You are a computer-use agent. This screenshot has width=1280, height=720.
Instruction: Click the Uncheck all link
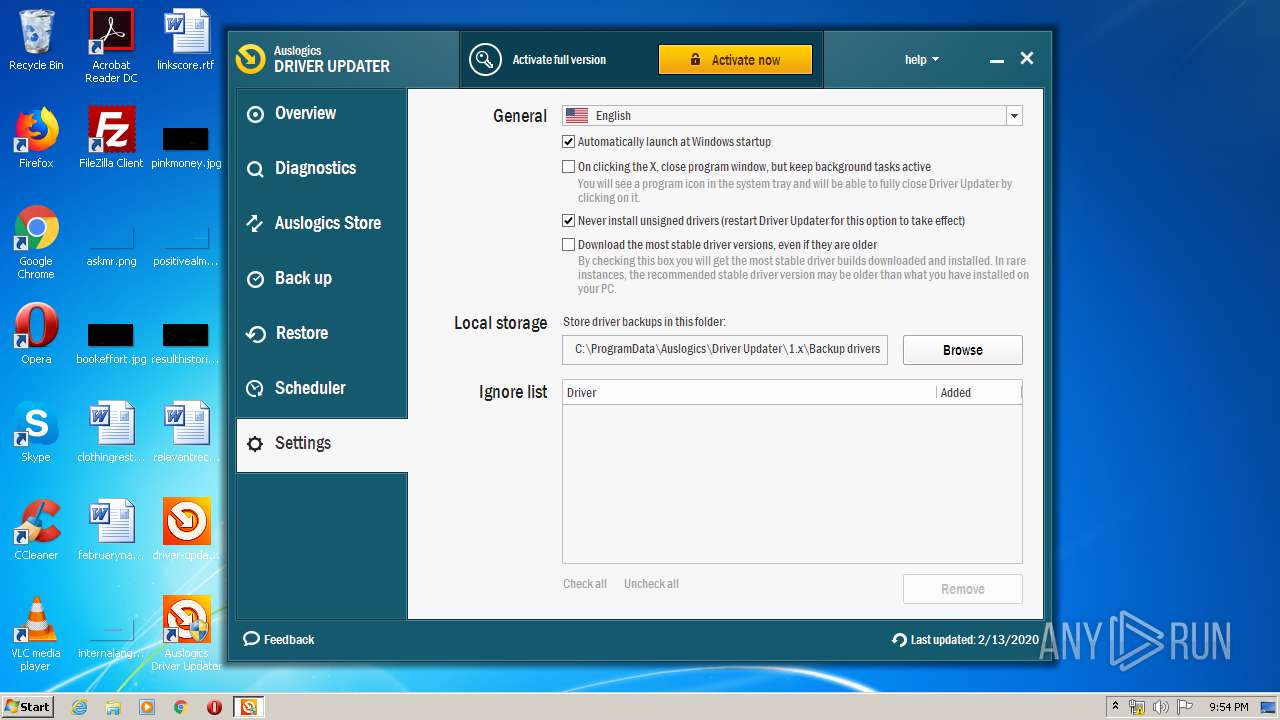(651, 584)
